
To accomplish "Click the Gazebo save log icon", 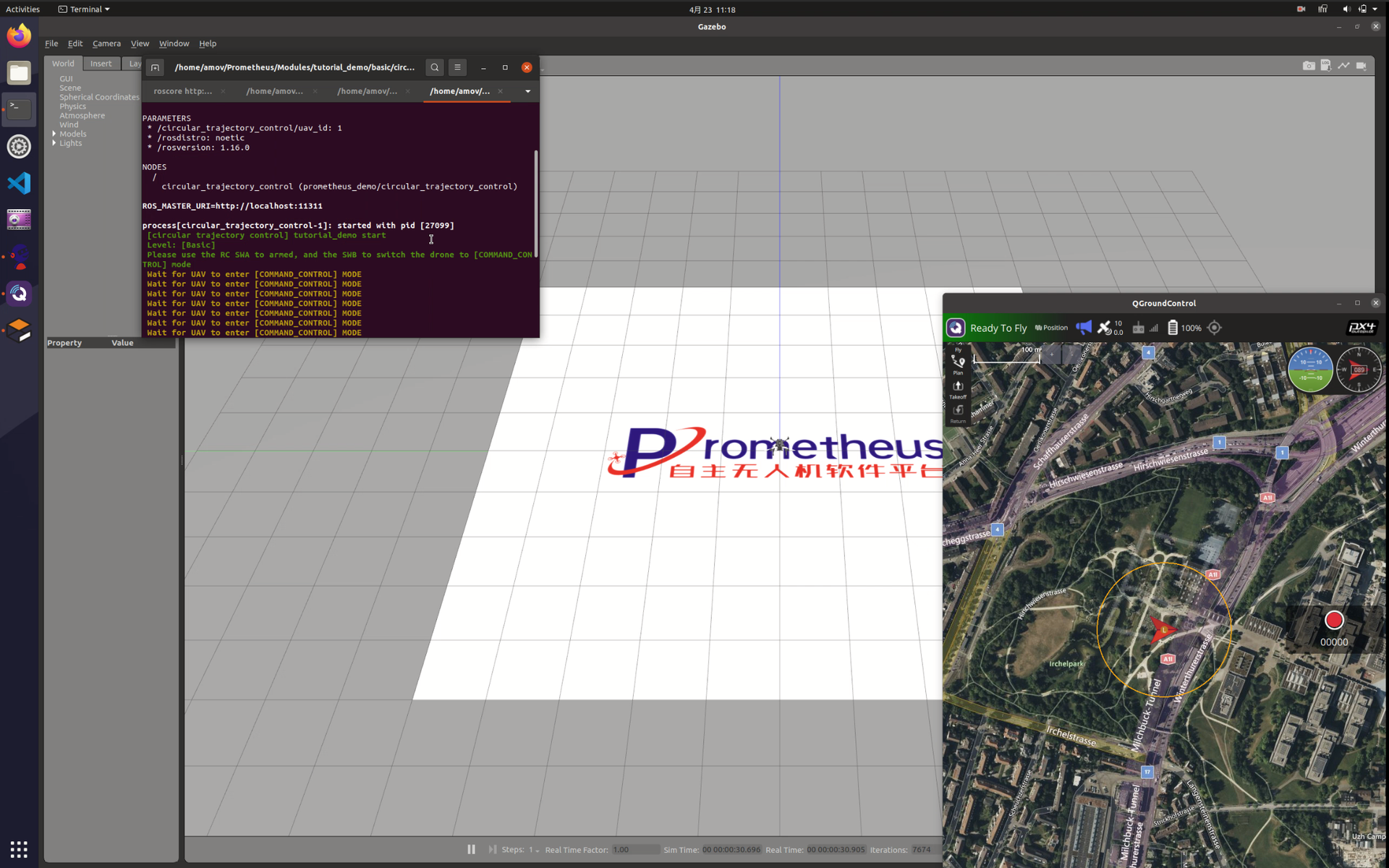I will pyautogui.click(x=1326, y=66).
